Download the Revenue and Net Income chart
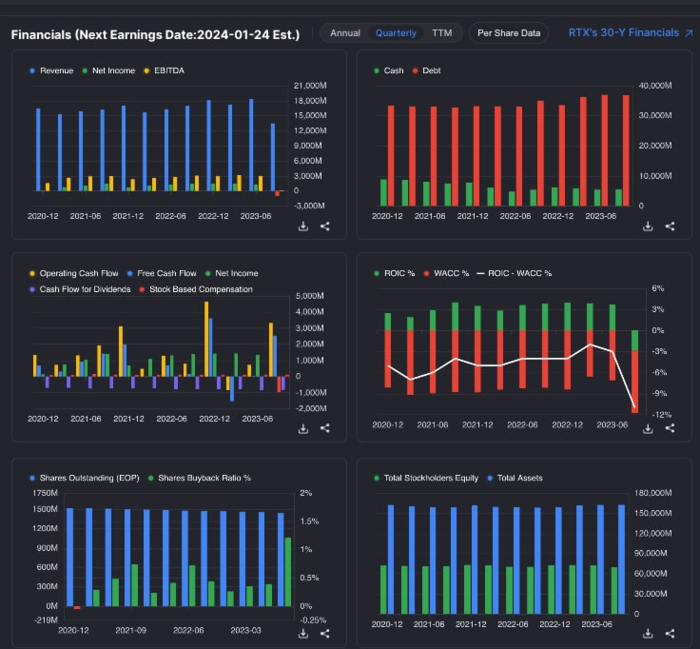This screenshot has height=649, width=700. click(x=303, y=226)
